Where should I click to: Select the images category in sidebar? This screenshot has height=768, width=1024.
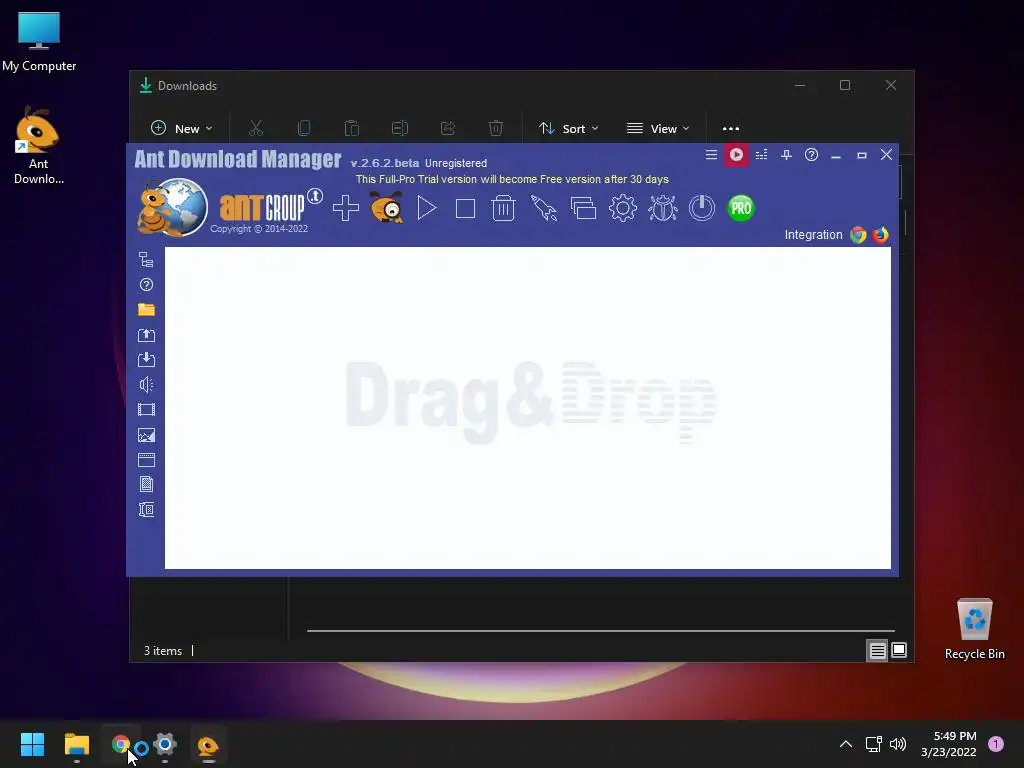tap(146, 435)
